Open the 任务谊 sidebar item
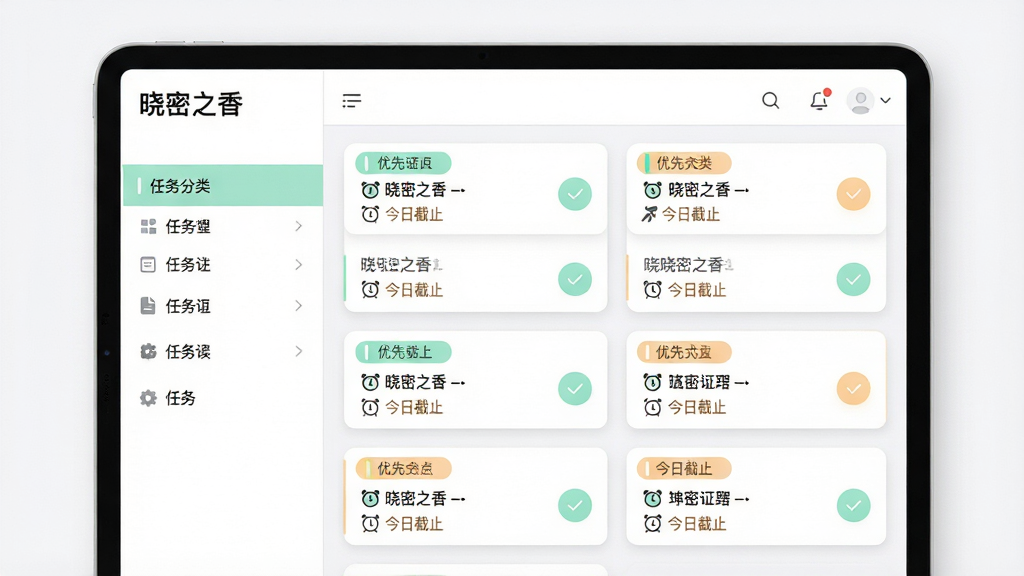 (223, 306)
